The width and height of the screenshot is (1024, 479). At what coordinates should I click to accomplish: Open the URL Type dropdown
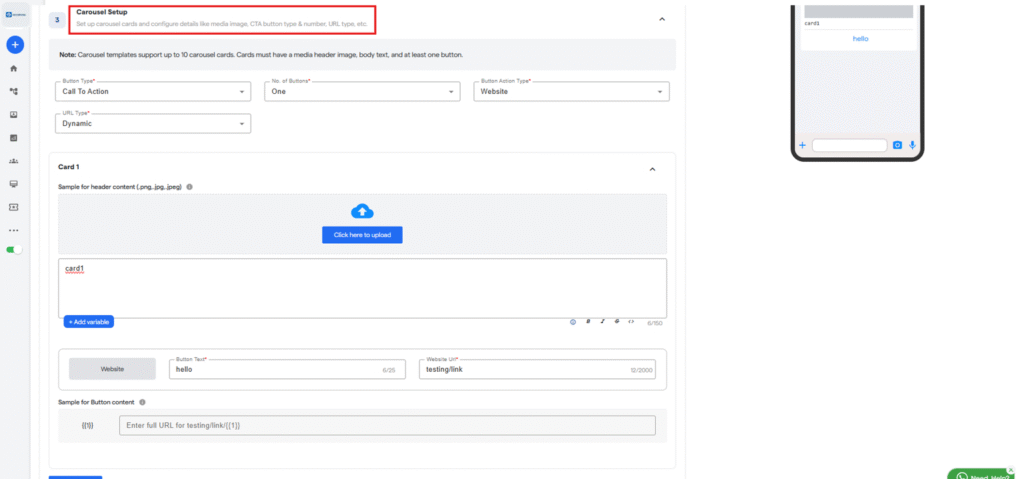[x=153, y=124]
